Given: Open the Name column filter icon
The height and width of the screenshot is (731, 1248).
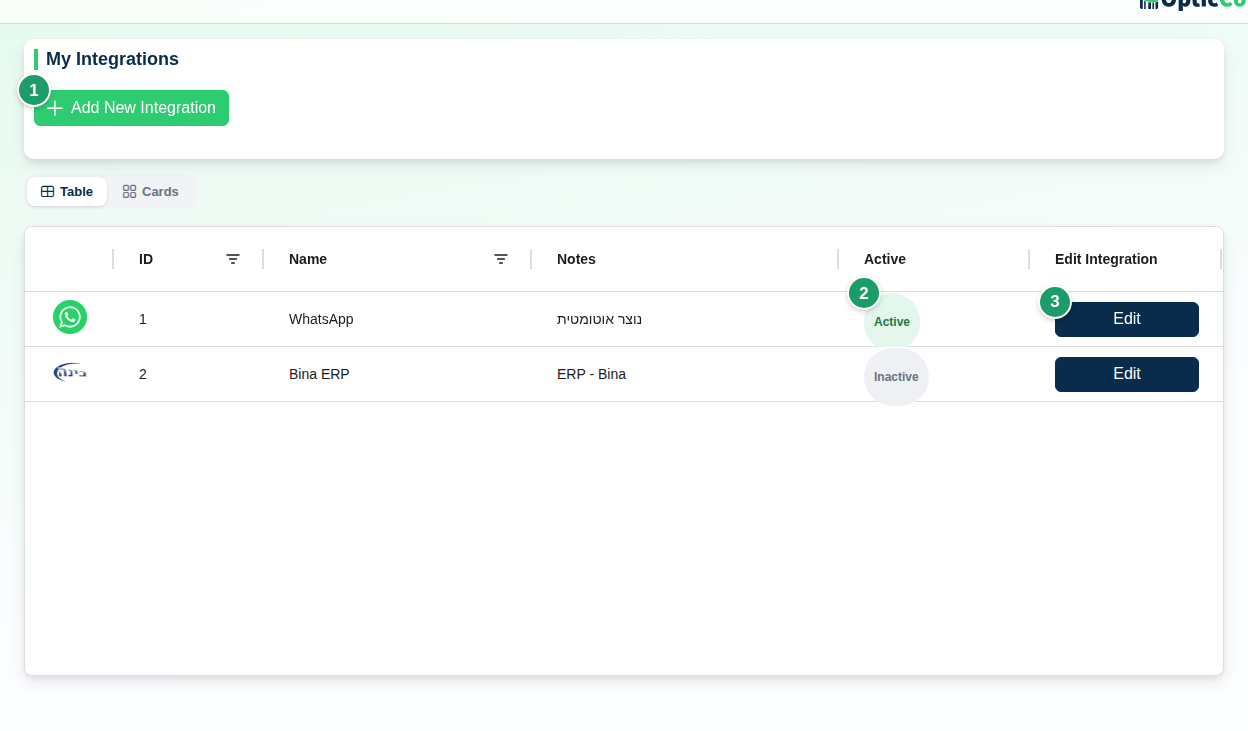Looking at the screenshot, I should click(x=501, y=259).
